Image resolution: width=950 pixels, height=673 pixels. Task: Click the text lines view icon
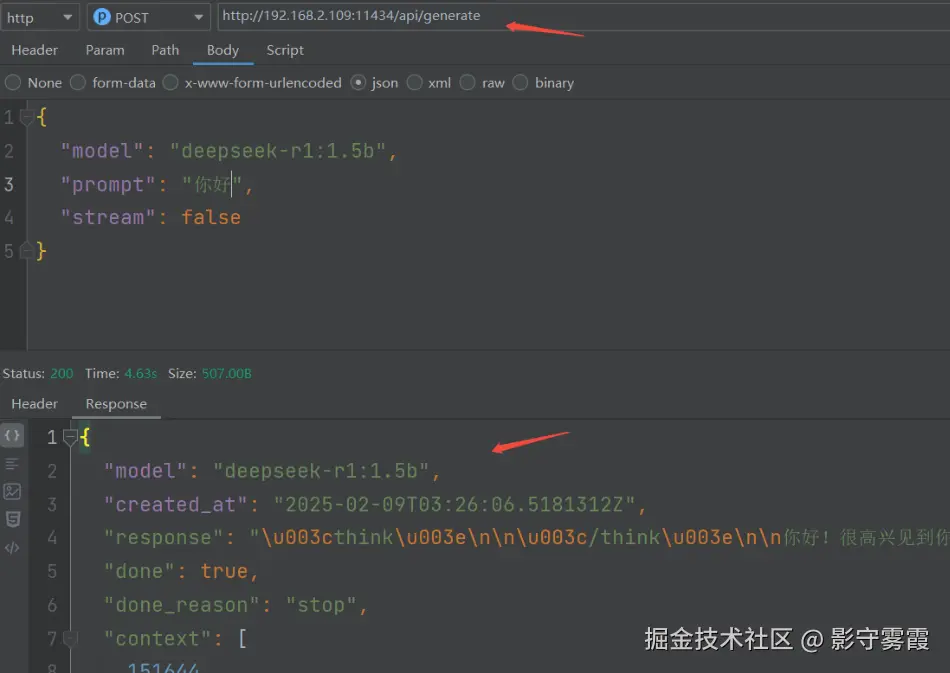click(12, 464)
